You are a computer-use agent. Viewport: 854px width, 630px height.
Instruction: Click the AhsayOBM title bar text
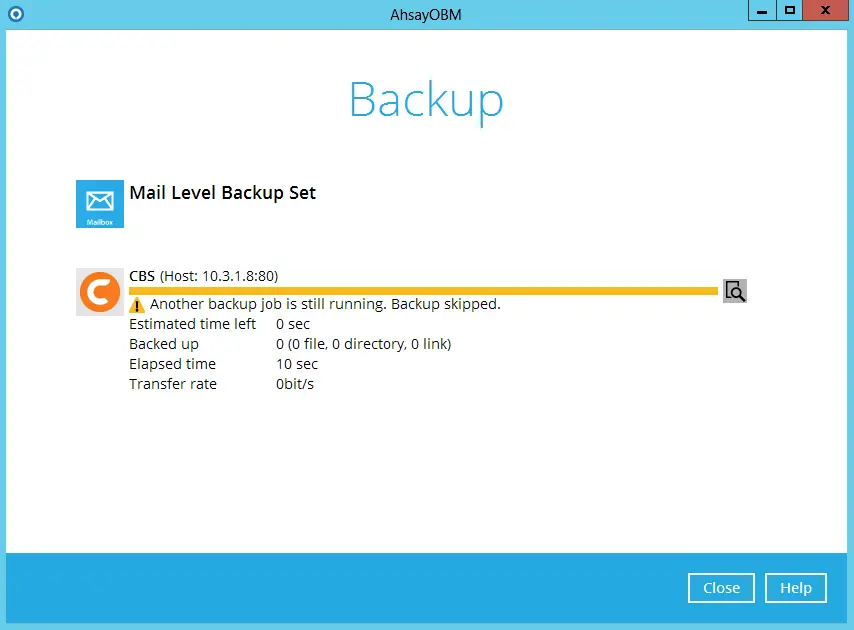(426, 13)
